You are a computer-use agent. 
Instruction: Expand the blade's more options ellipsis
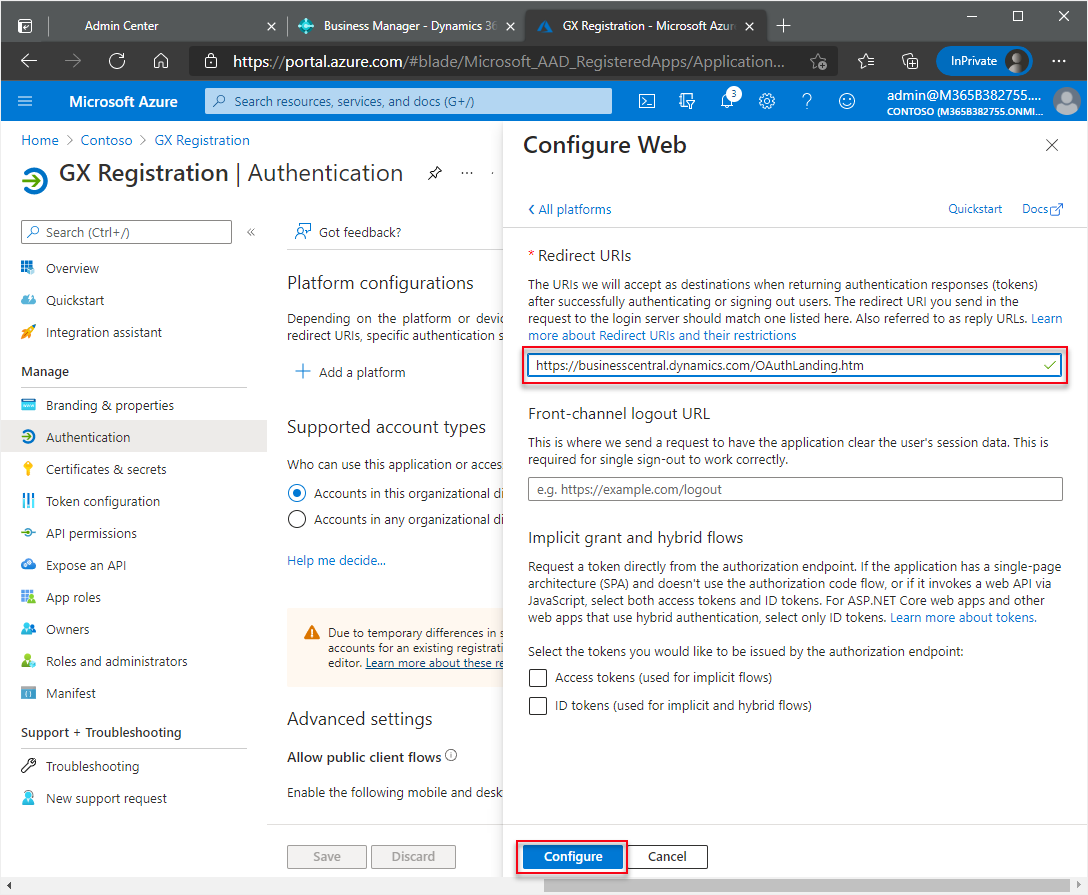pos(466,173)
